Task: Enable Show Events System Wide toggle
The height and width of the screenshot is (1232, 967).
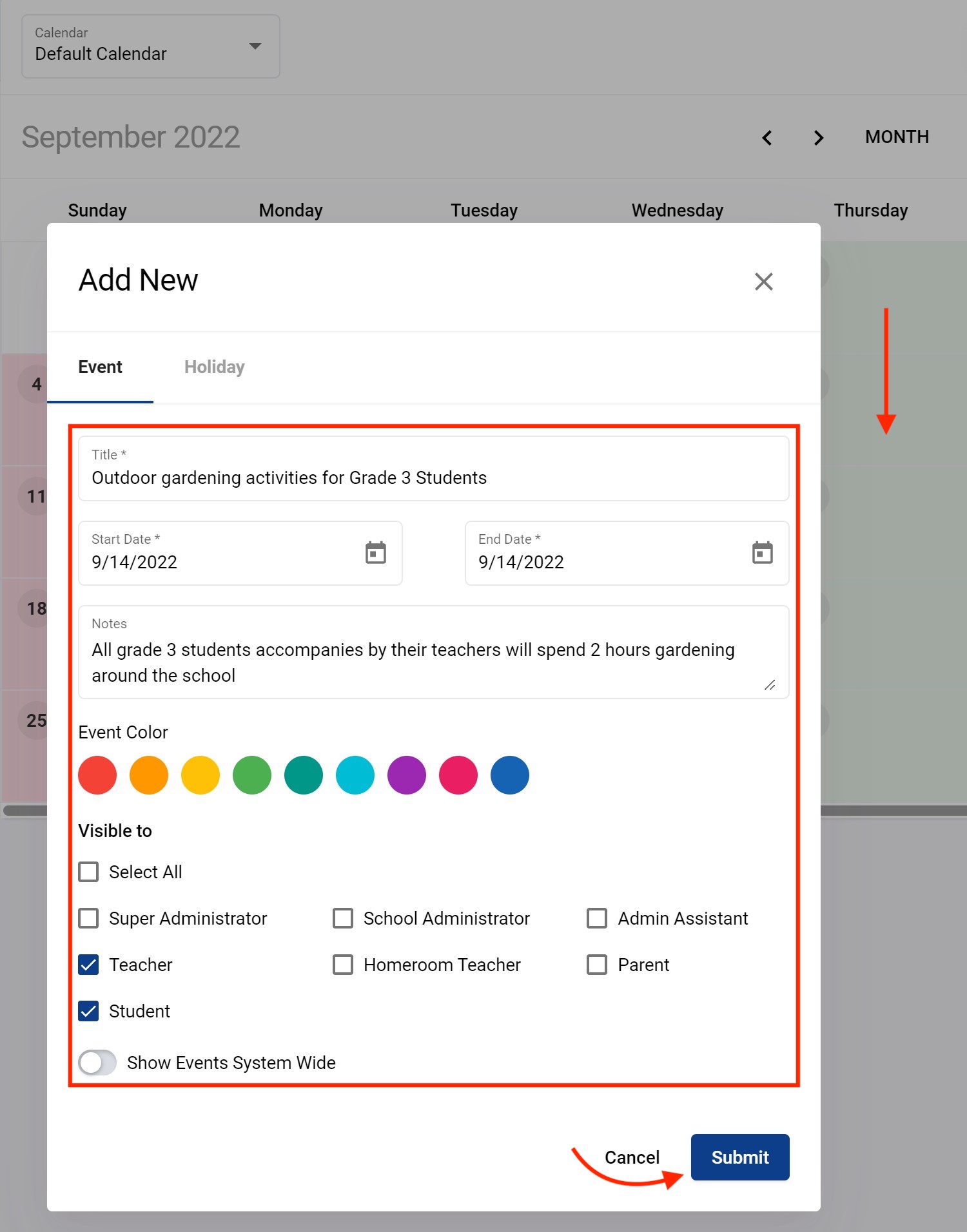Action: click(x=97, y=1063)
